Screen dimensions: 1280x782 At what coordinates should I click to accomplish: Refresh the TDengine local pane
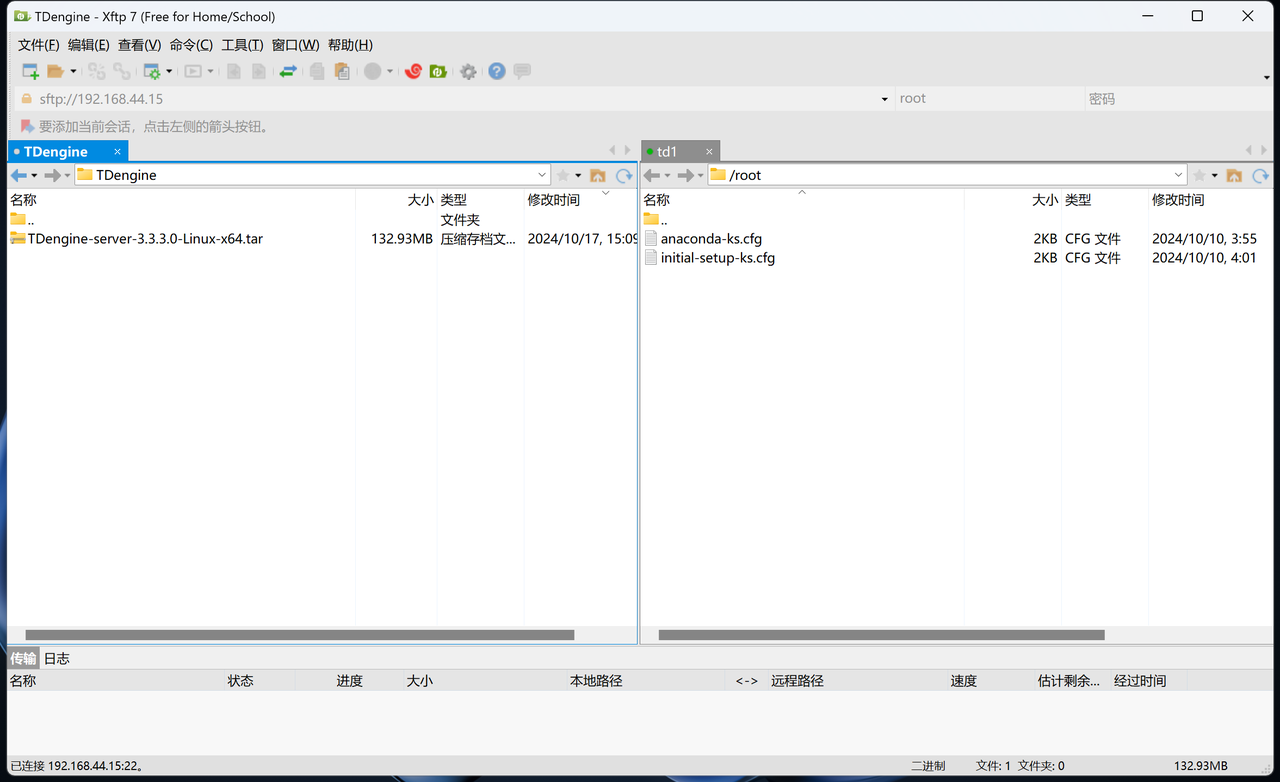click(624, 175)
